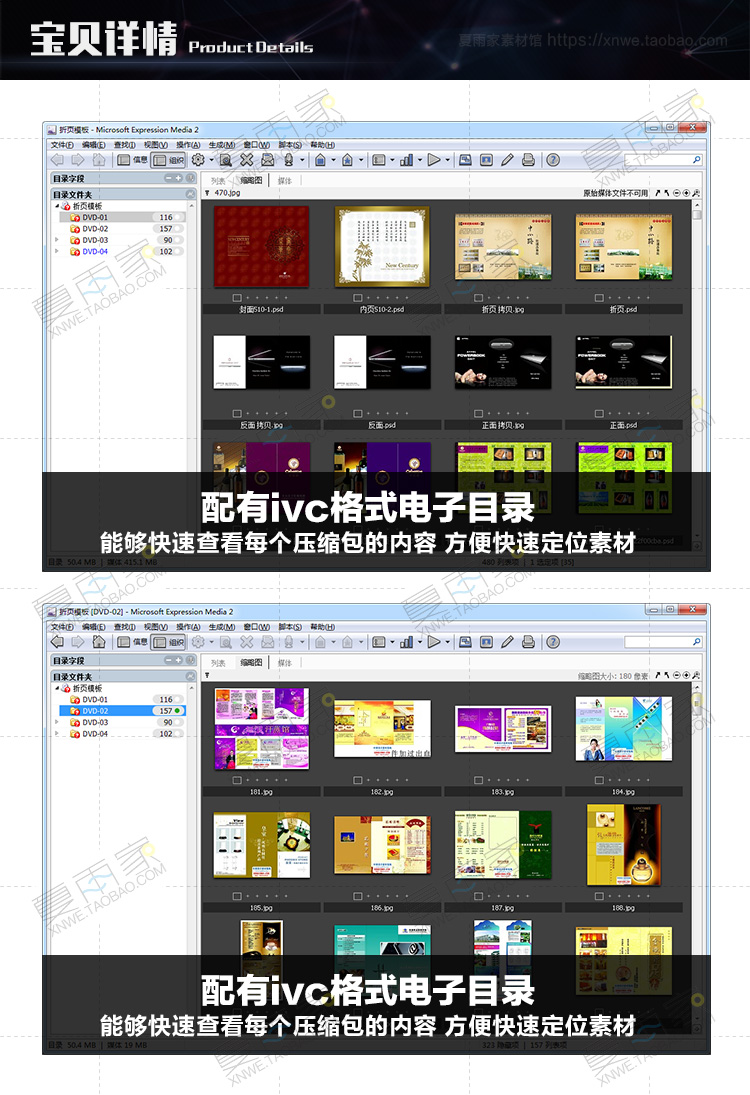Toggle Organize (组织) panel in the DVD-02 window

[x=169, y=642]
